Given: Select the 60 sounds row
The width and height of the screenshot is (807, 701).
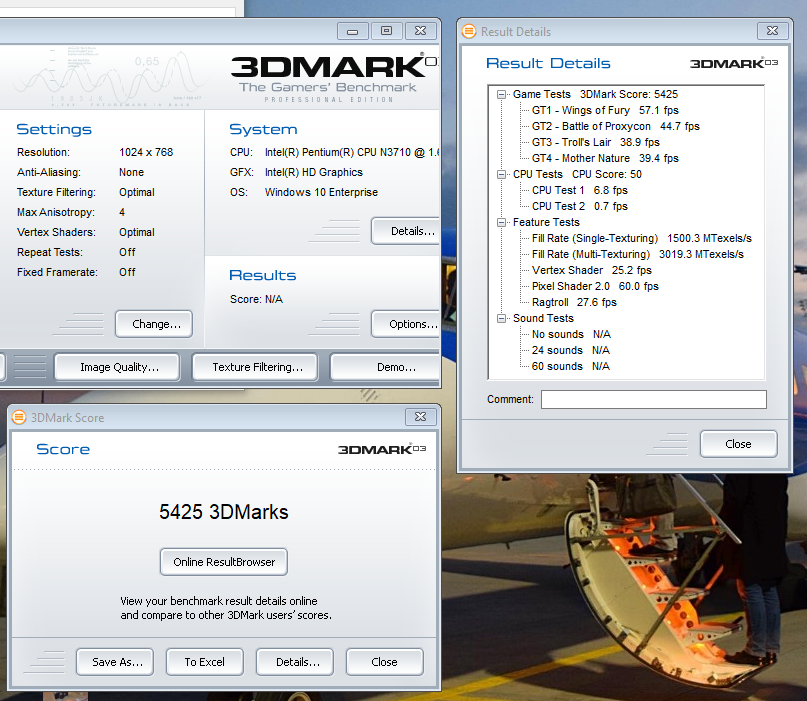Looking at the screenshot, I should point(571,366).
